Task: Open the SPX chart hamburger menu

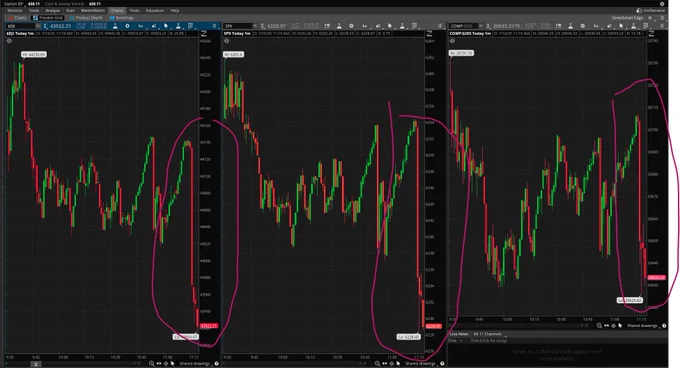Action: [x=440, y=26]
